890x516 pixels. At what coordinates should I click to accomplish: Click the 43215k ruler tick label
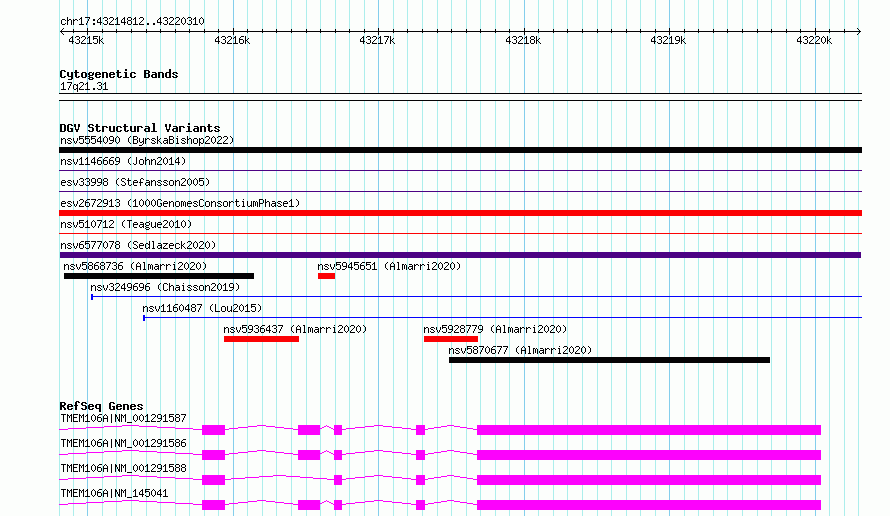tap(86, 40)
